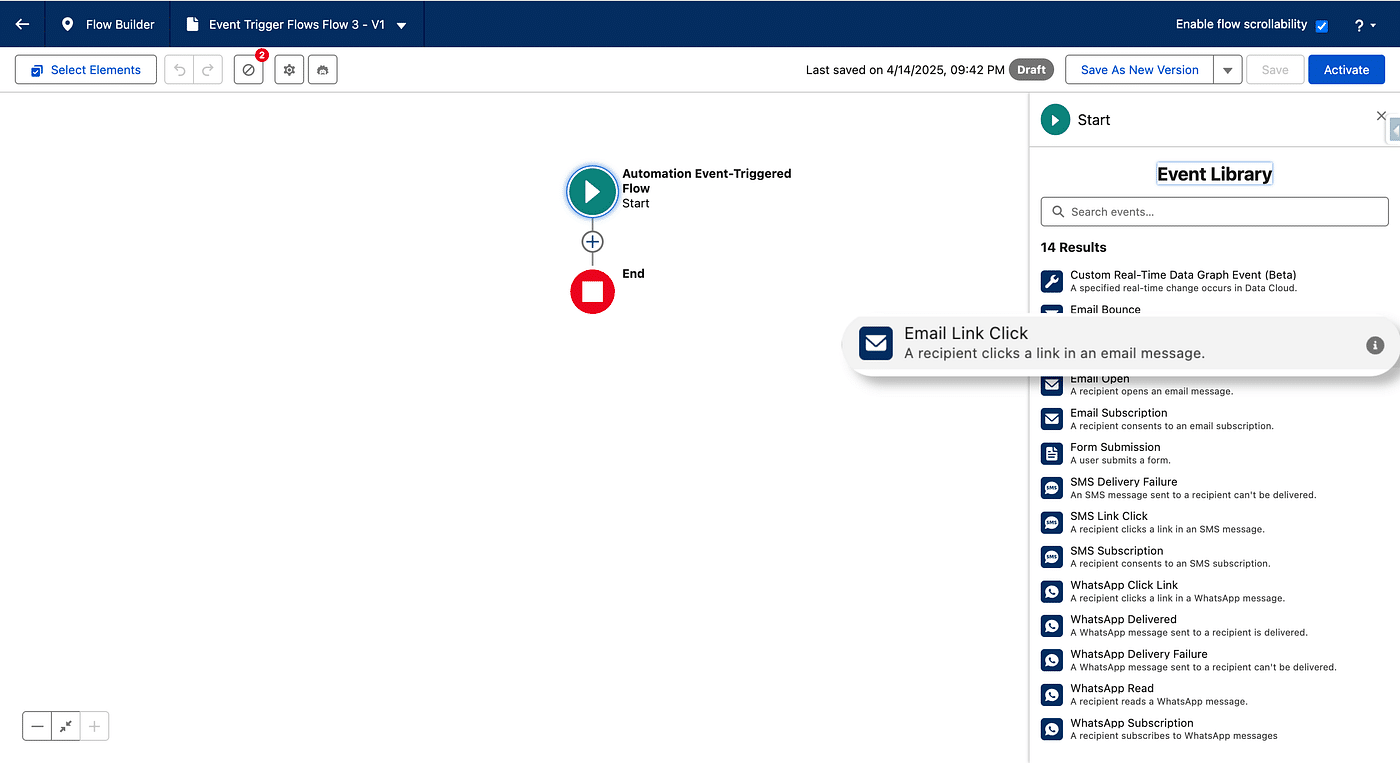Click the info icon on Email Link Click
Viewport: 1400px width, 763px height.
tap(1375, 345)
